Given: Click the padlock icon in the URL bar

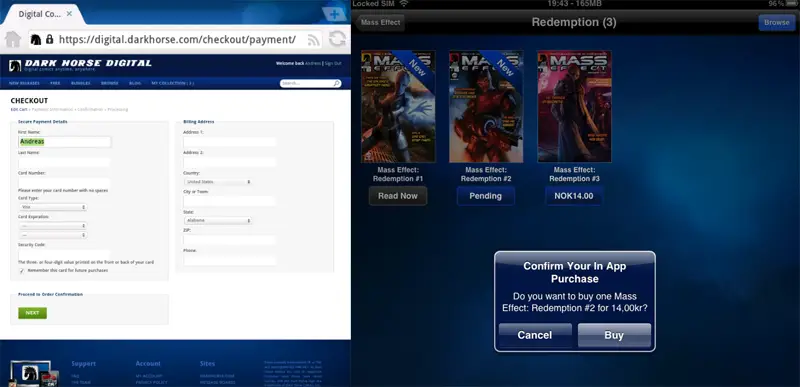Looking at the screenshot, I should pyautogui.click(x=49, y=39).
